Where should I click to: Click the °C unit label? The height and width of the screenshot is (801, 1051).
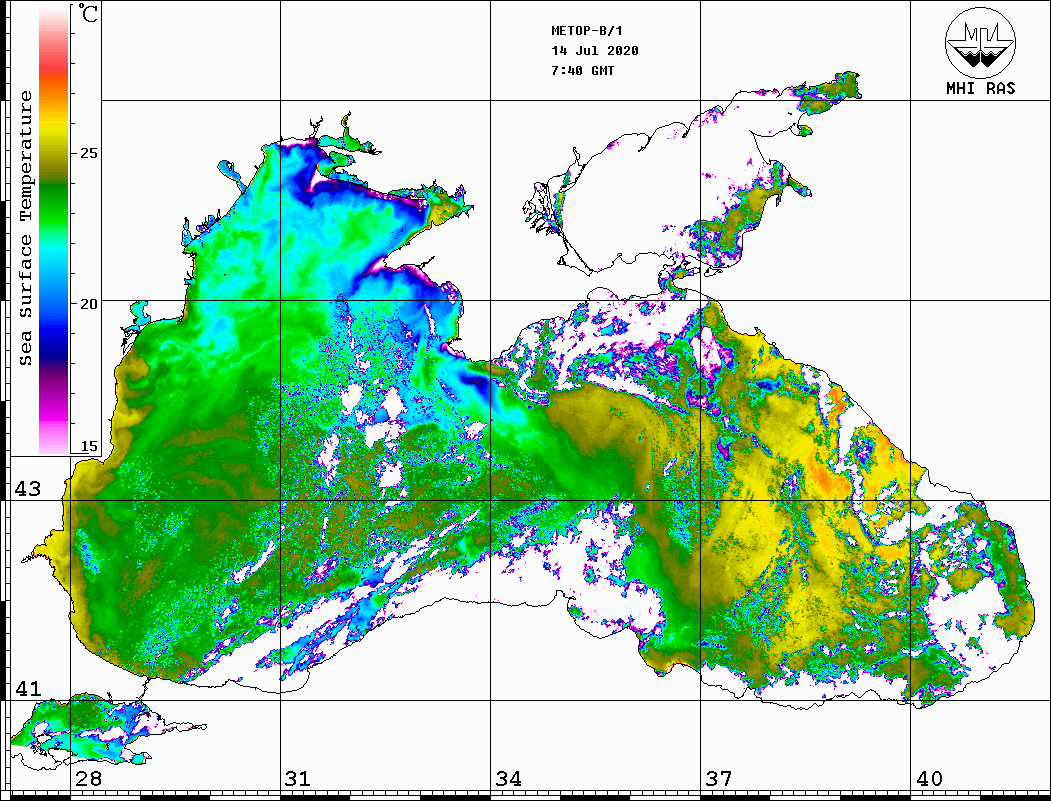[x=88, y=13]
